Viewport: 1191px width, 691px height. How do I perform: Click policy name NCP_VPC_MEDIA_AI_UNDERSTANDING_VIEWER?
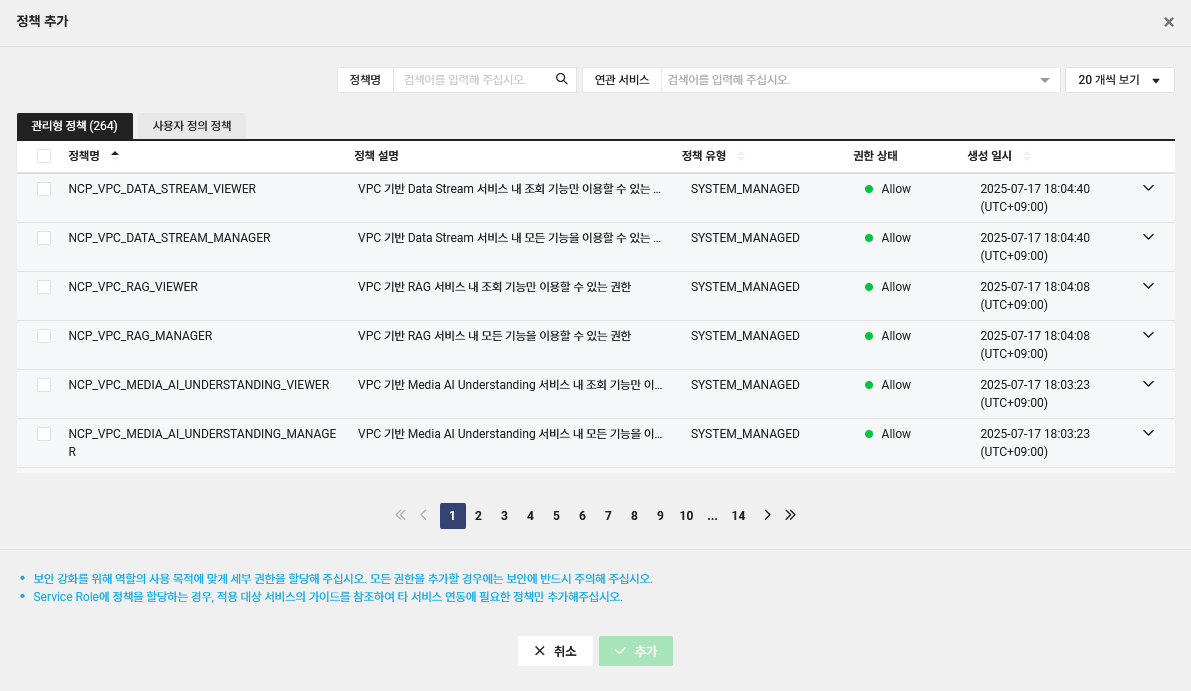click(x=199, y=385)
